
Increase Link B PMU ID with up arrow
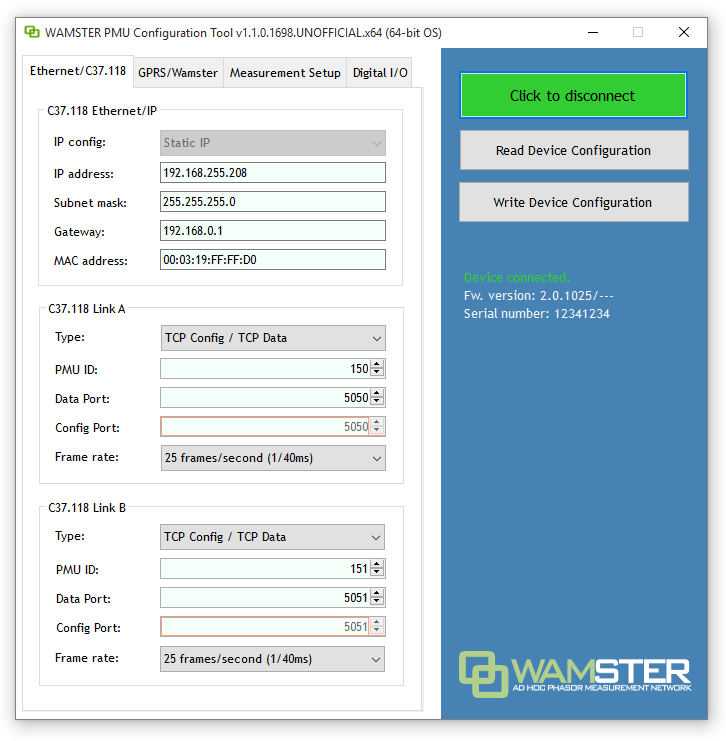(x=377, y=564)
